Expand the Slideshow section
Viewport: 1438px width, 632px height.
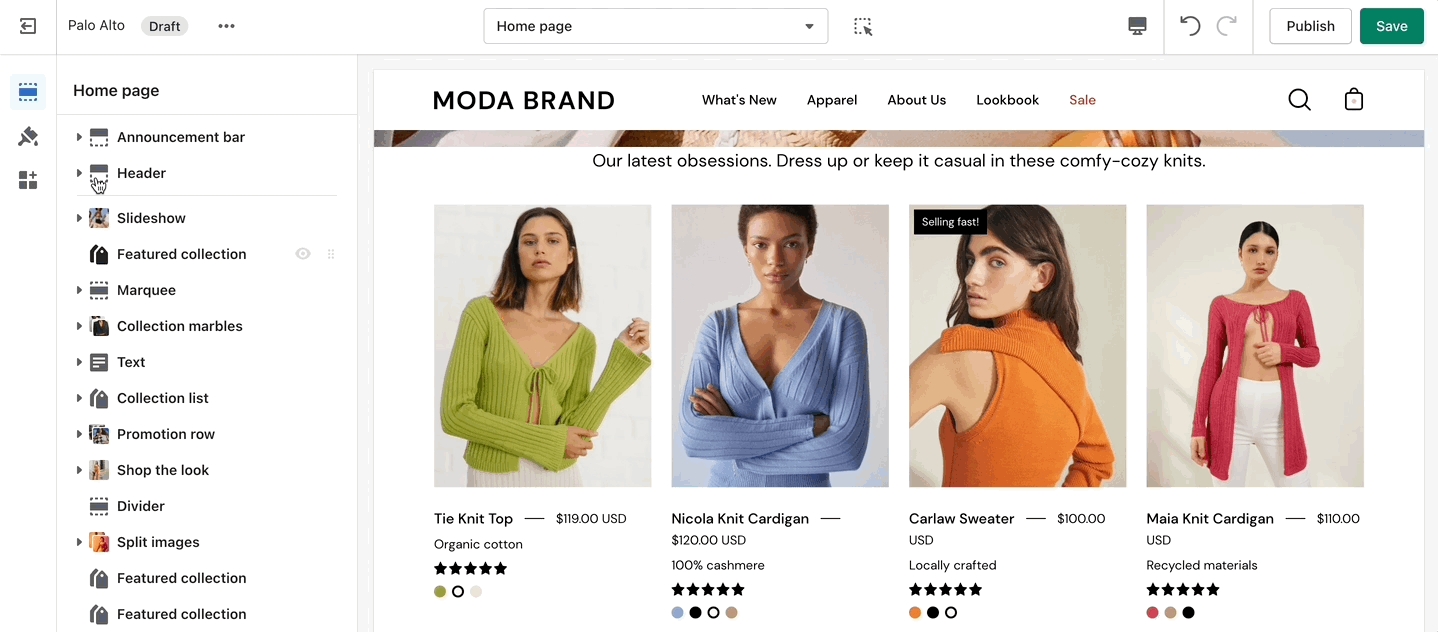click(x=79, y=218)
